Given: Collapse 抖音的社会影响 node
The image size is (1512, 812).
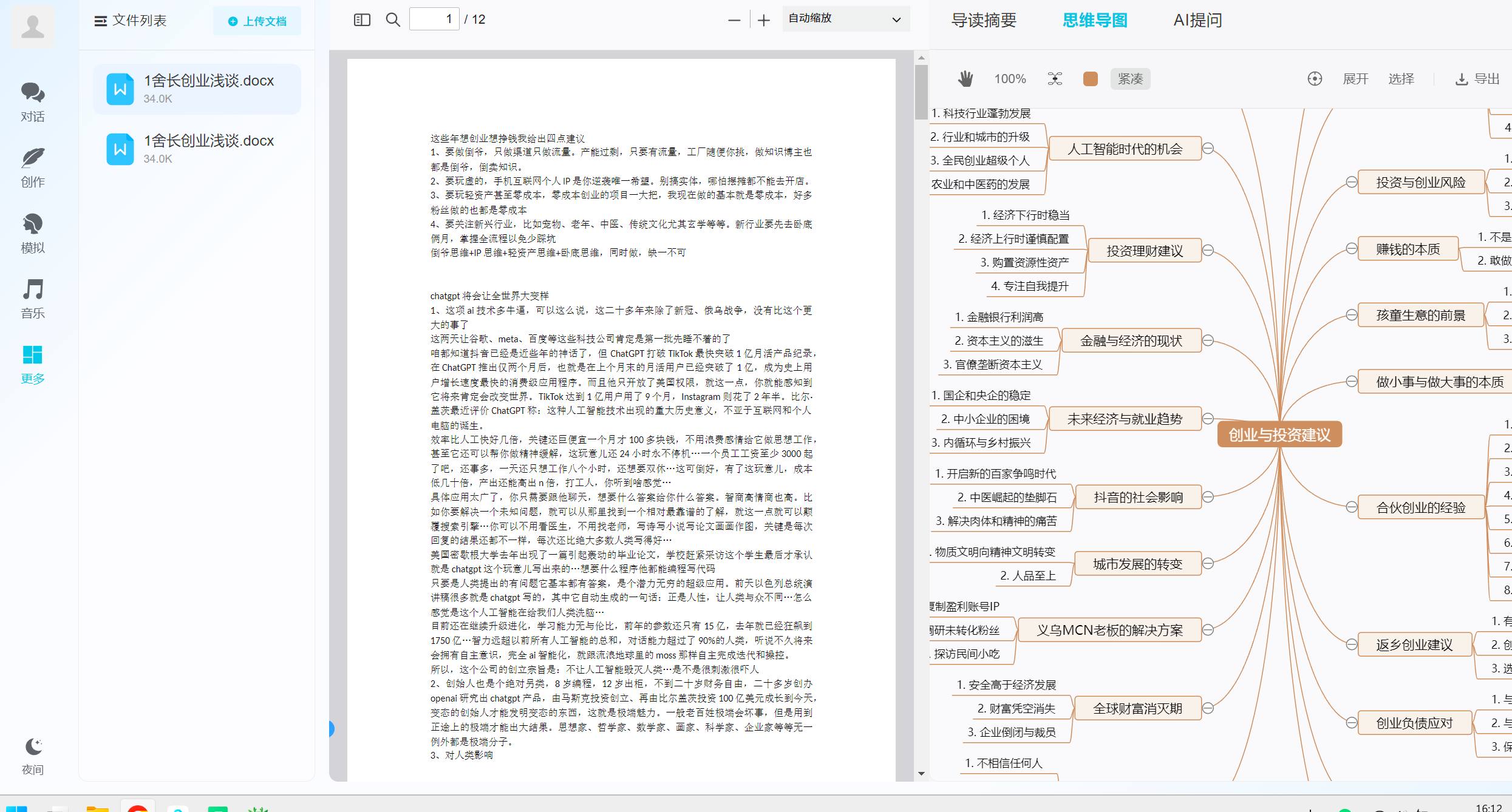Looking at the screenshot, I should tap(1208, 496).
